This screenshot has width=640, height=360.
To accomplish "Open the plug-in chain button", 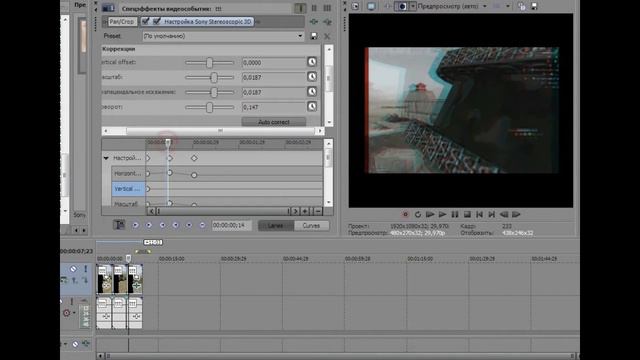I will pos(313,22).
